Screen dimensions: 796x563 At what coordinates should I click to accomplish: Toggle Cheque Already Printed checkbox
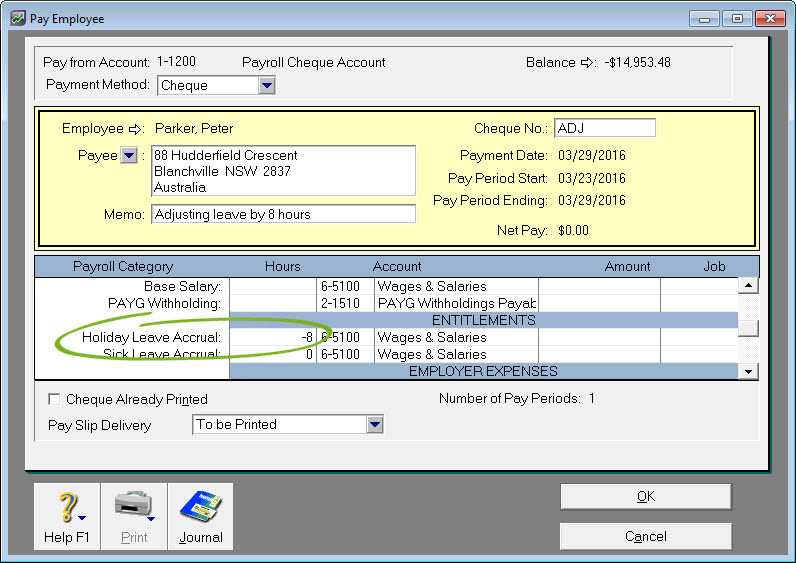[54, 400]
